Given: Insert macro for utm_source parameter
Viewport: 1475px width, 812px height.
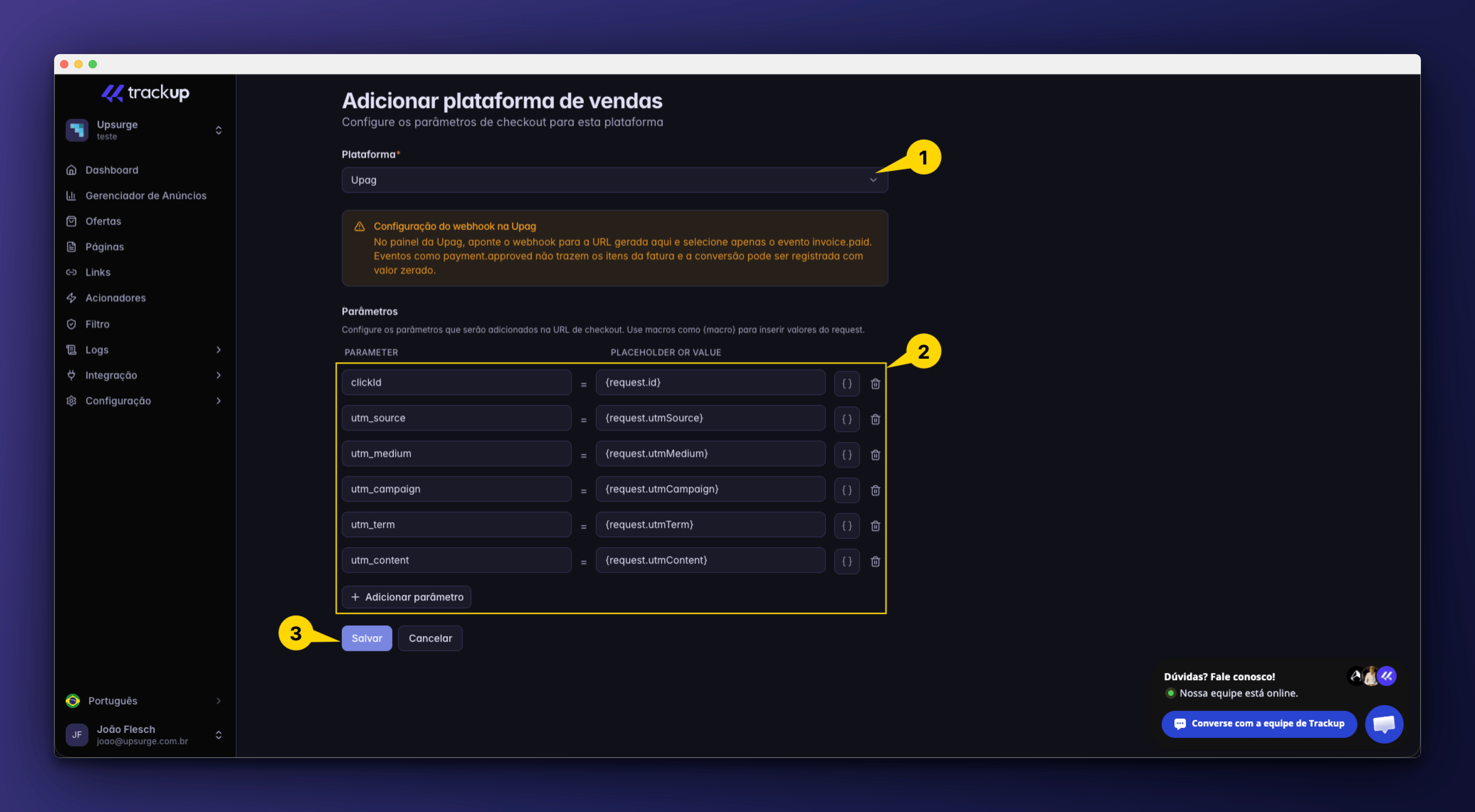Looking at the screenshot, I should point(846,419).
